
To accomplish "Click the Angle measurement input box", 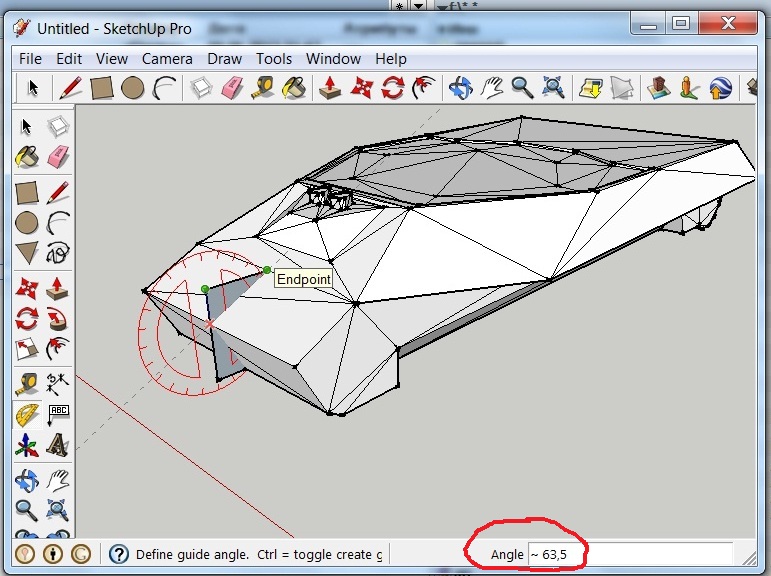I will coord(630,554).
